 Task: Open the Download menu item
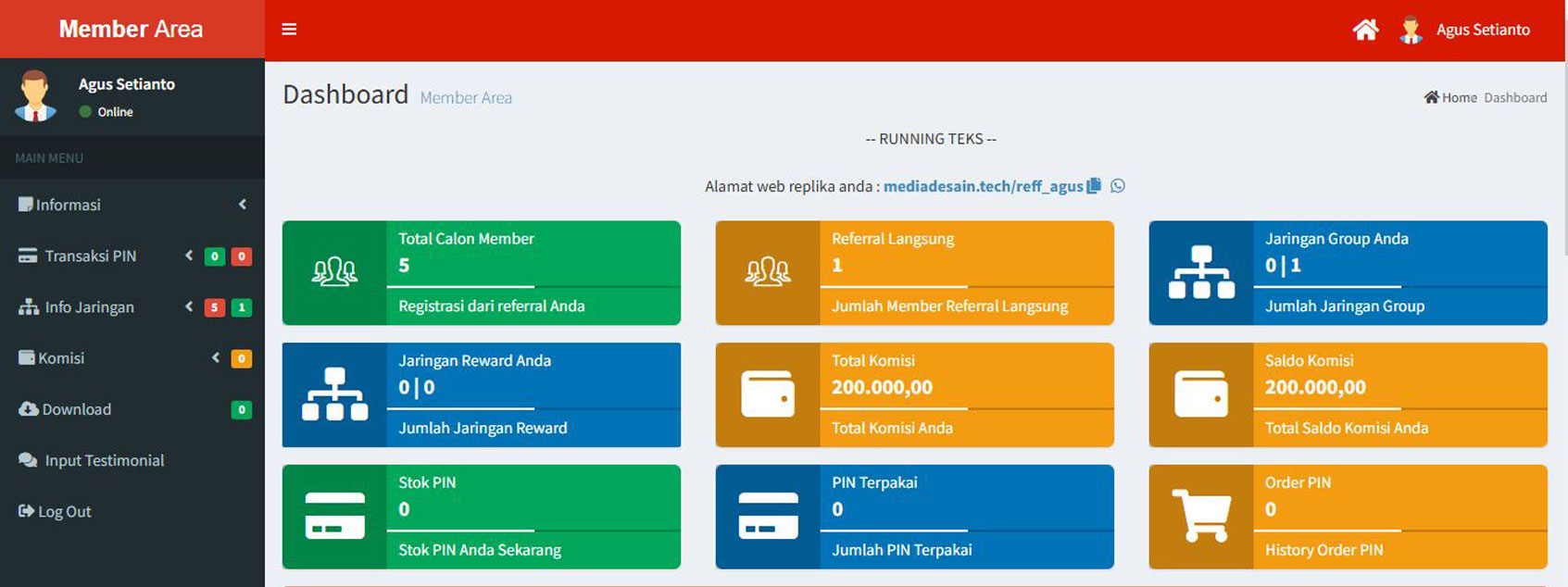[76, 409]
